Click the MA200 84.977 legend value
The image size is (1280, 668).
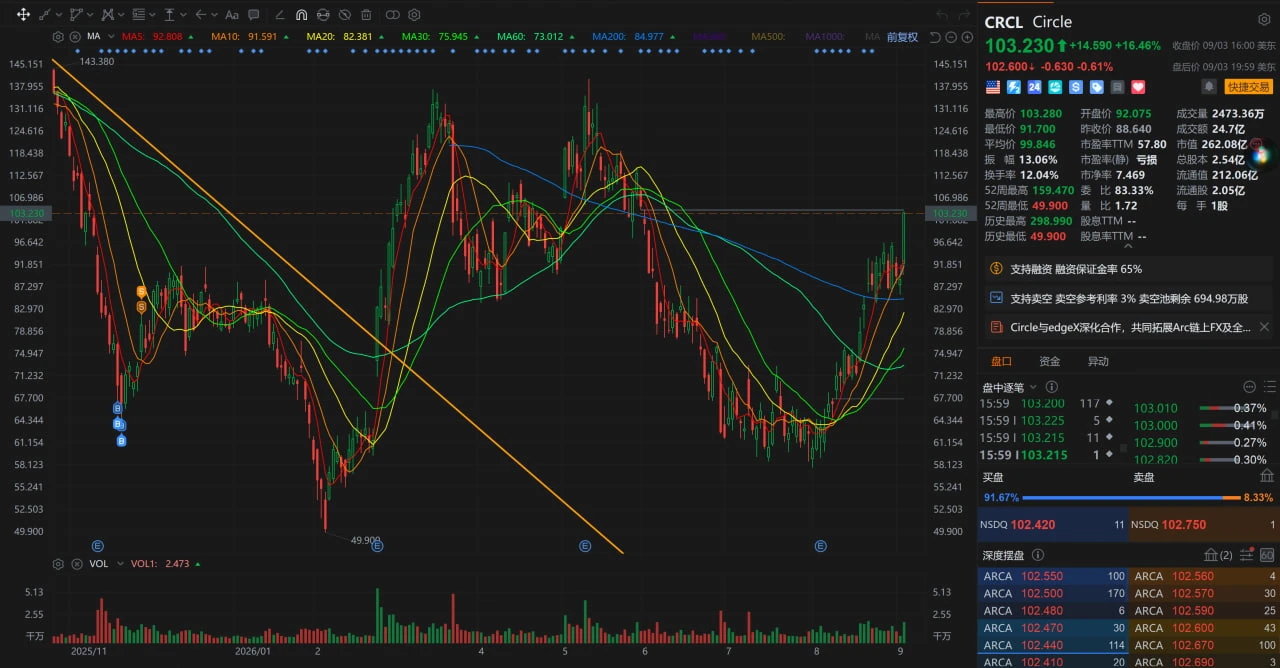[628, 36]
